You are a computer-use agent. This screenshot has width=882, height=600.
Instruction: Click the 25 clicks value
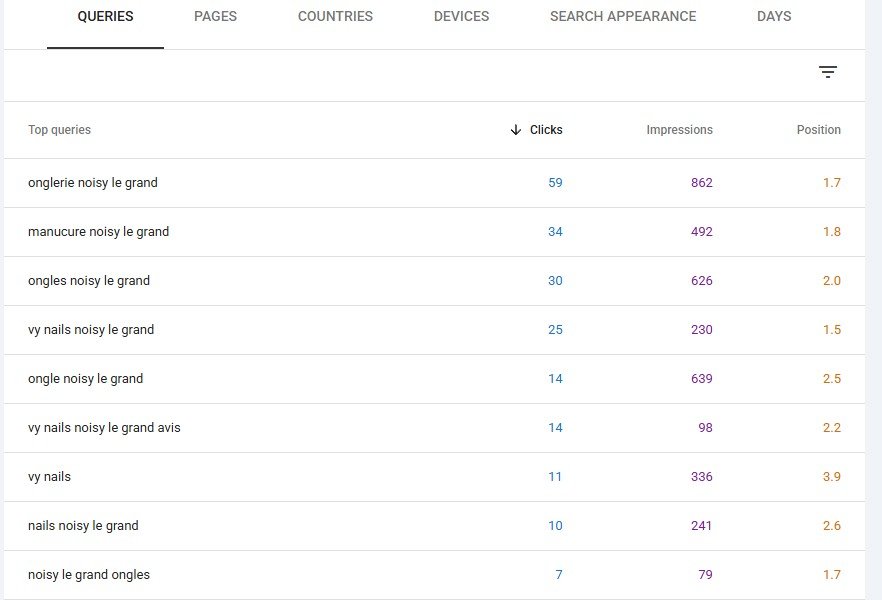pos(555,330)
